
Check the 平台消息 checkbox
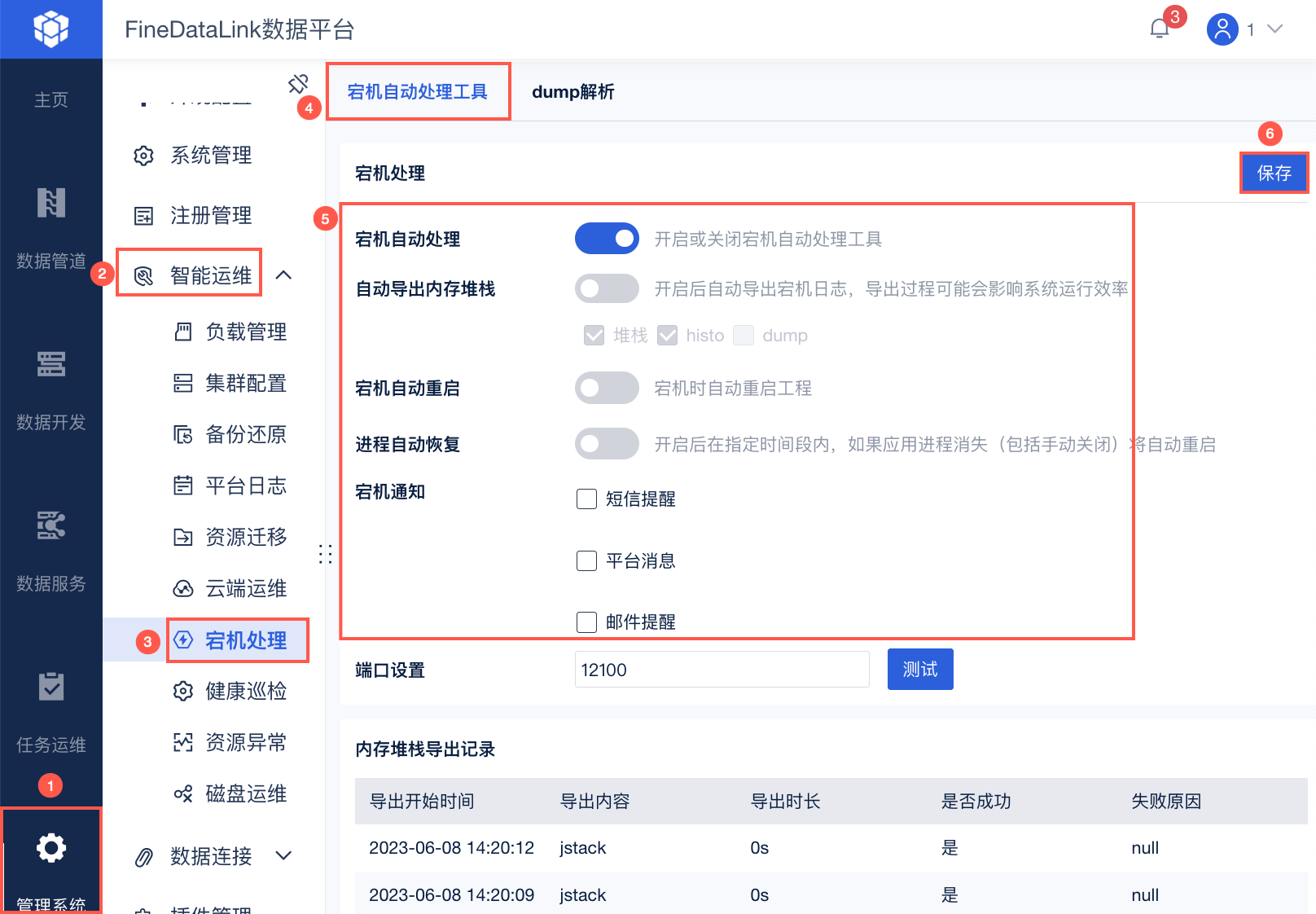[x=586, y=560]
